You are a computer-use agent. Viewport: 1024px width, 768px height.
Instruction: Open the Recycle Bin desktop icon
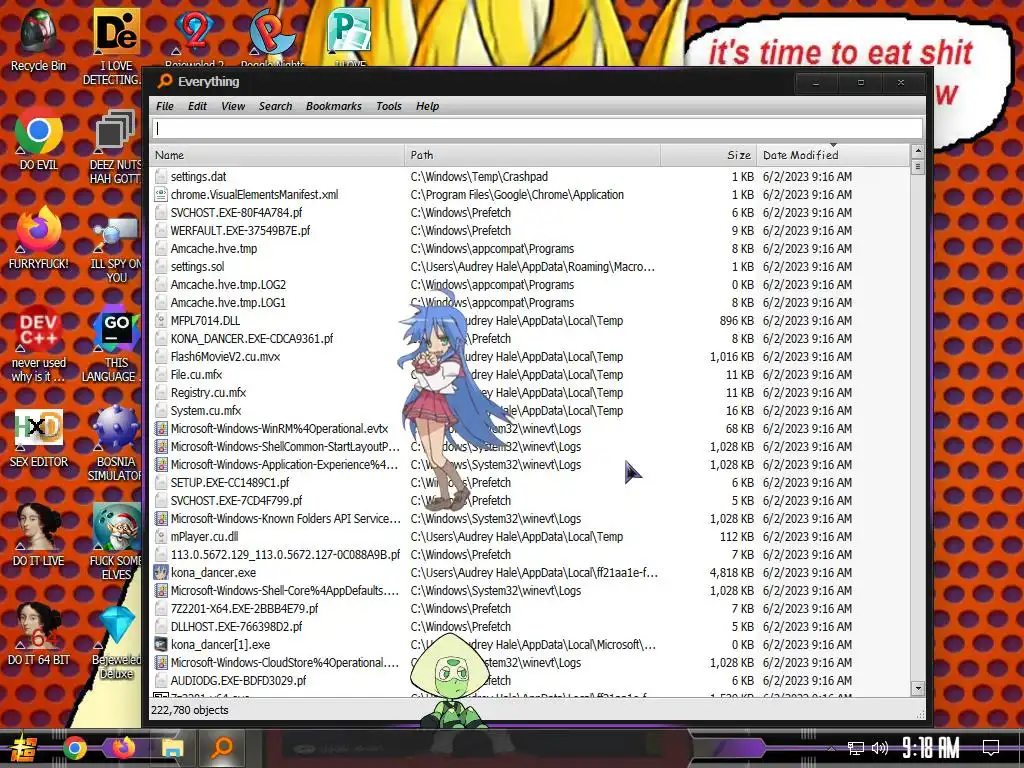click(38, 40)
